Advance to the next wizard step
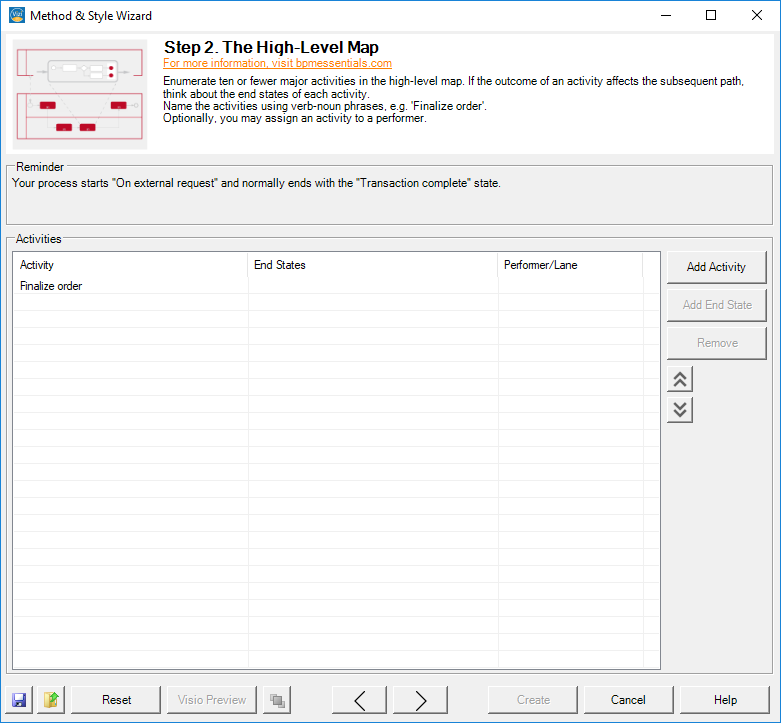 click(x=420, y=700)
